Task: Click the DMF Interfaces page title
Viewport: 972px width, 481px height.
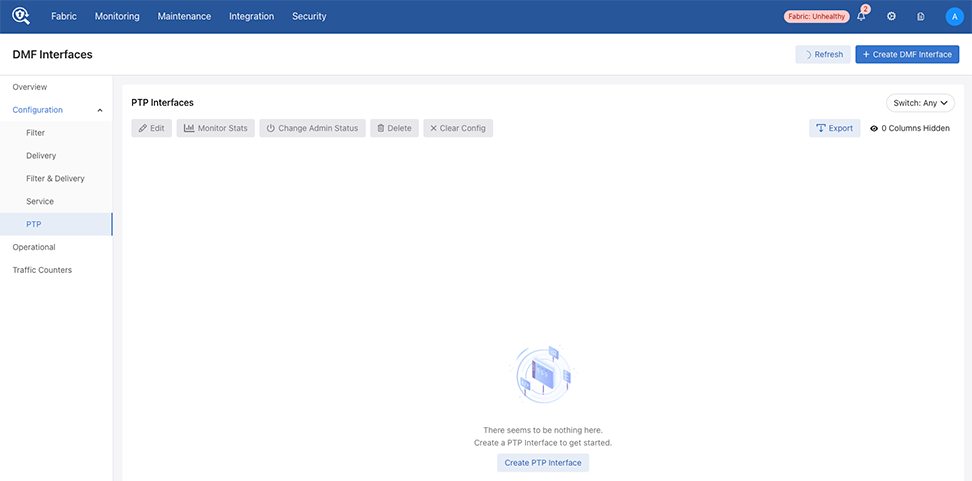Action: click(x=53, y=55)
